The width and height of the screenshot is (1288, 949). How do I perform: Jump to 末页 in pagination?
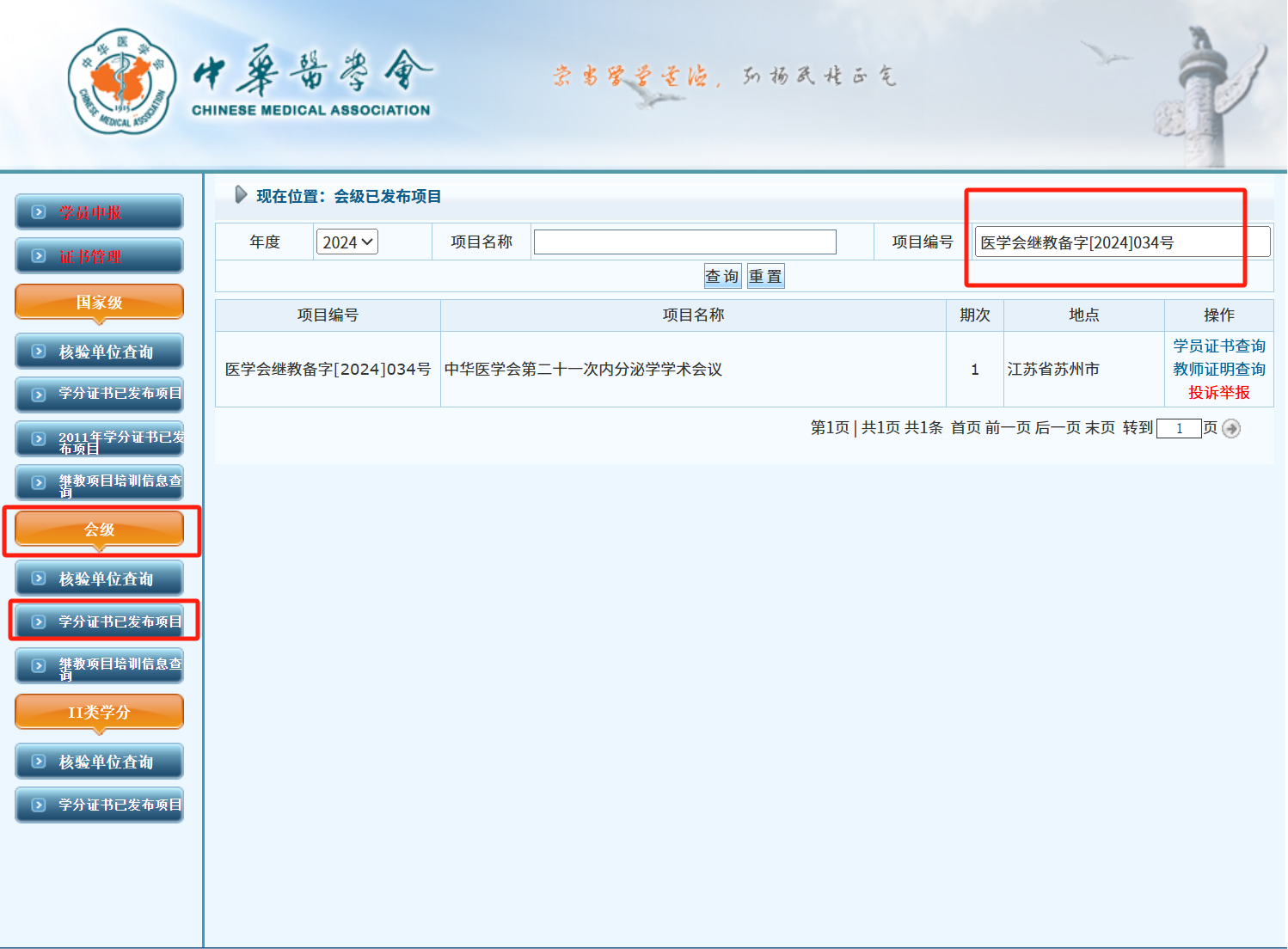[x=1100, y=428]
